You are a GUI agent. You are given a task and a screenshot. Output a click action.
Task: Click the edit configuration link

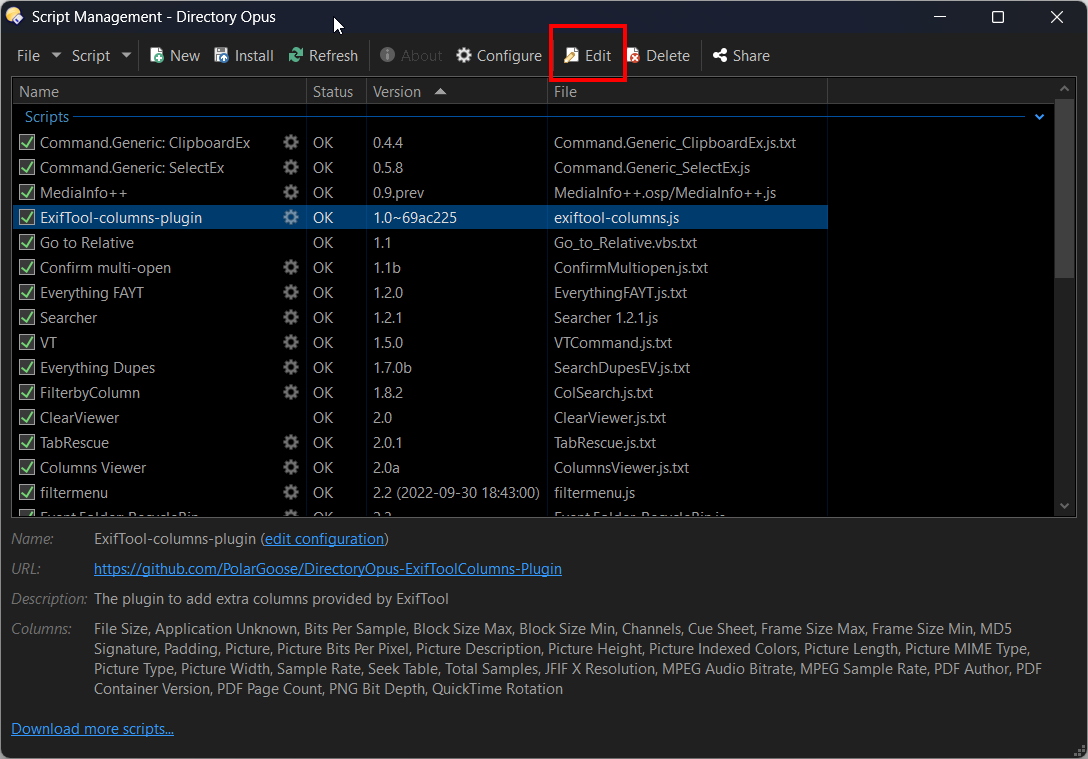(x=324, y=538)
